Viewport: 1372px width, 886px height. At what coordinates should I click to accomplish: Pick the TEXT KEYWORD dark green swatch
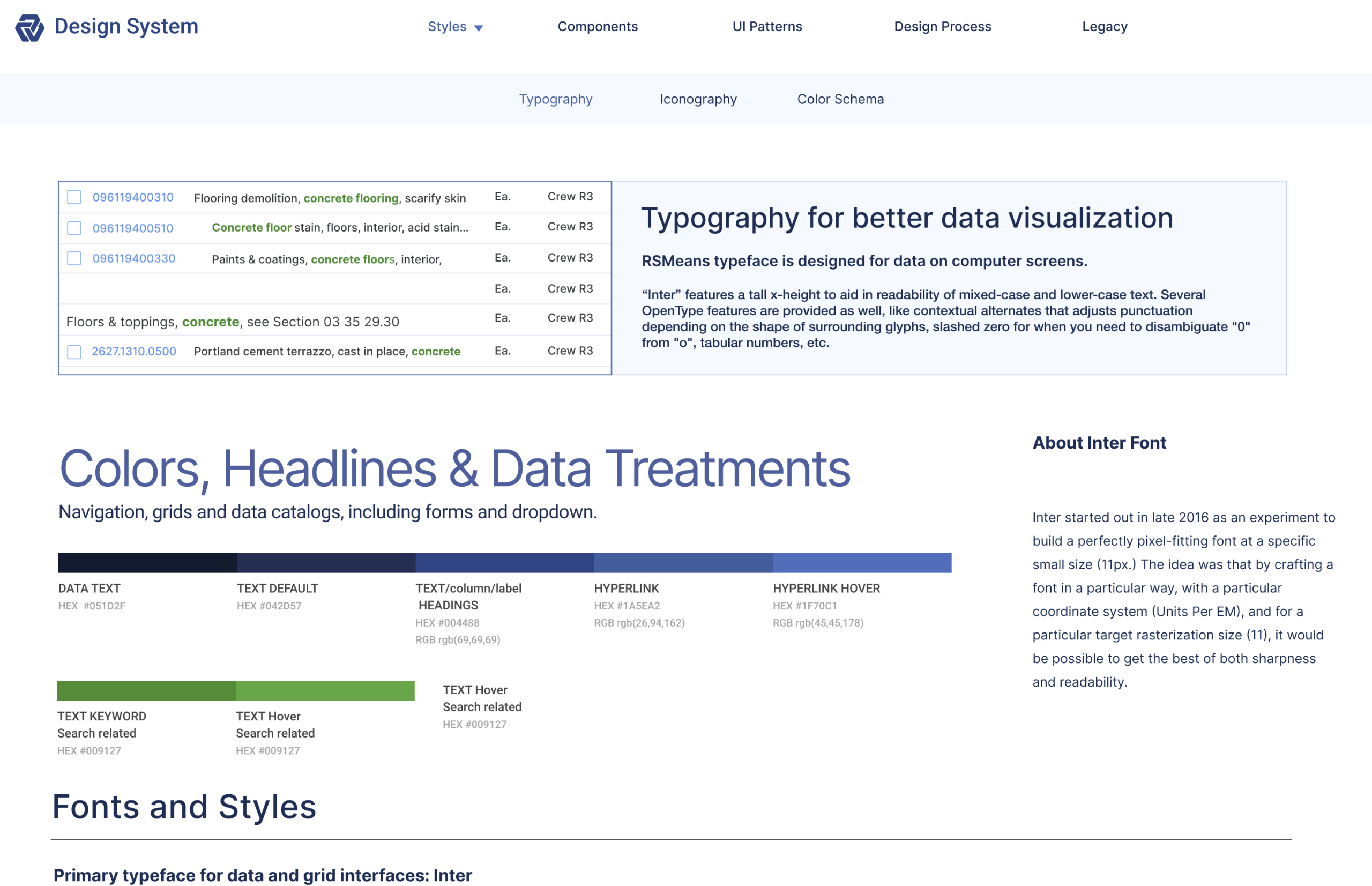click(146, 690)
